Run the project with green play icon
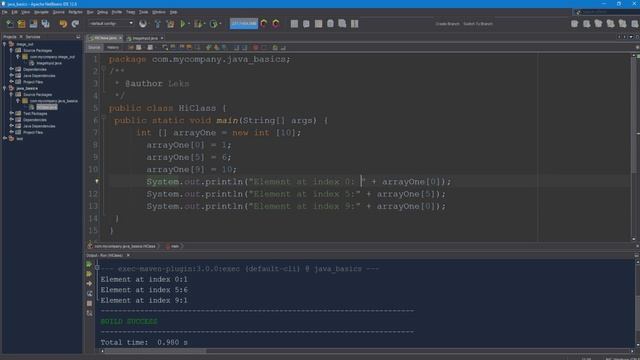The width and height of the screenshot is (640, 360). 183,24
